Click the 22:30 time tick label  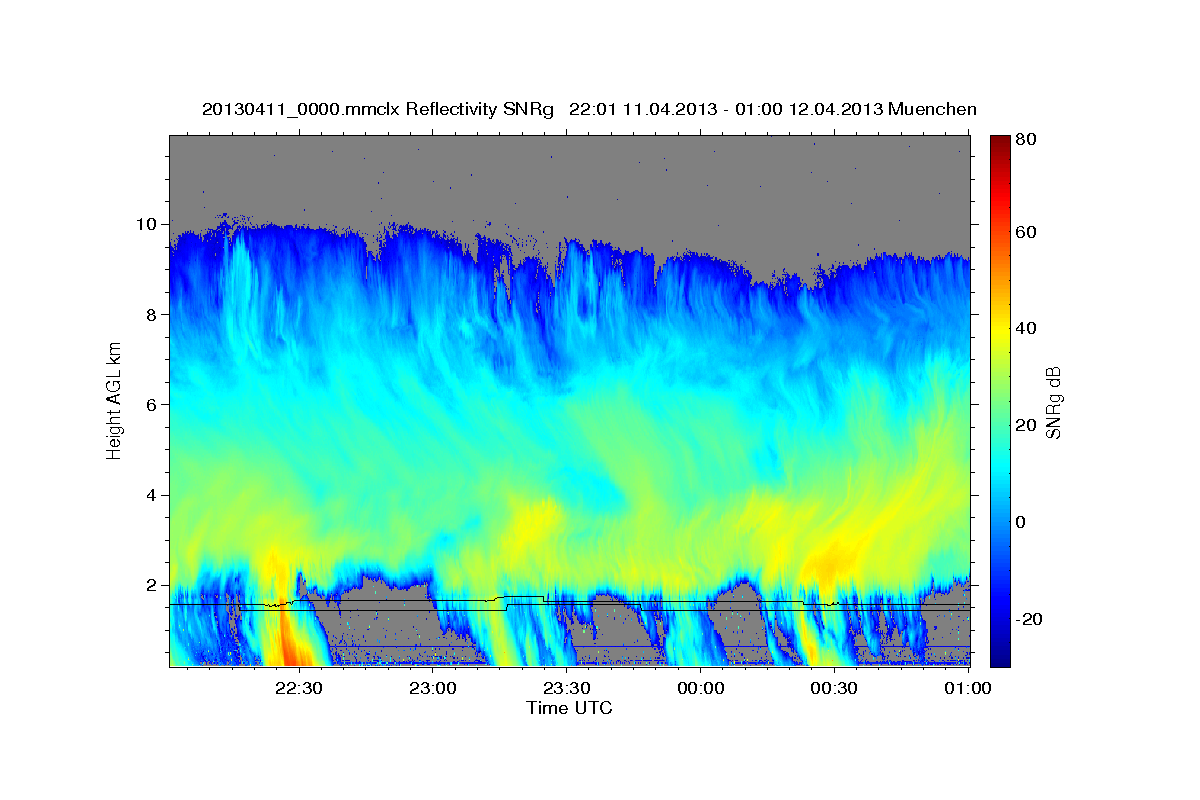click(x=299, y=688)
